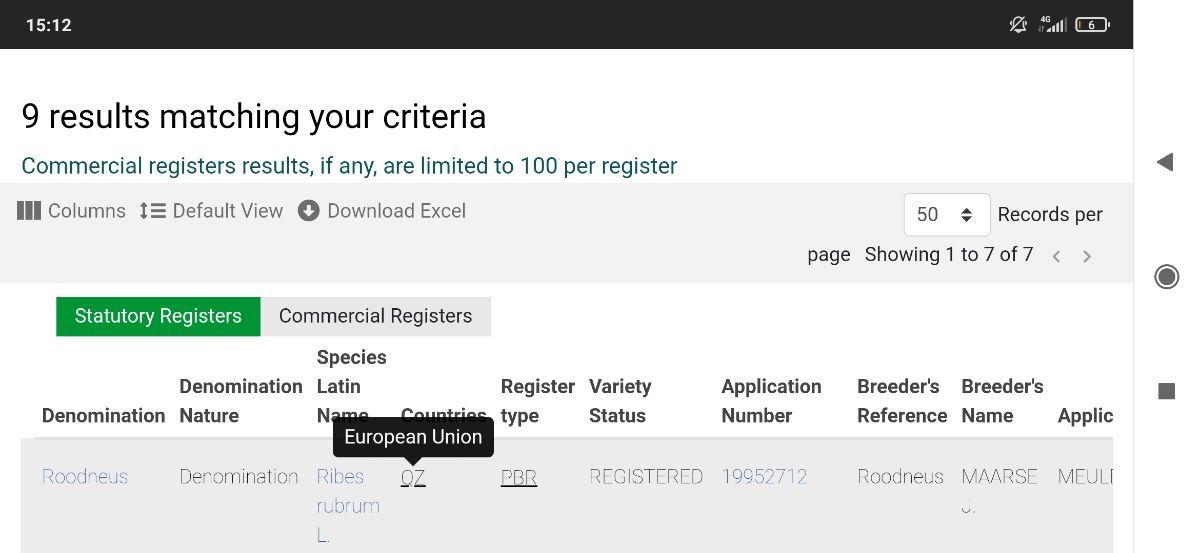This screenshot has height=553, width=1200.
Task: Sort by Breeder's Name column header
Action: pos(1002,401)
